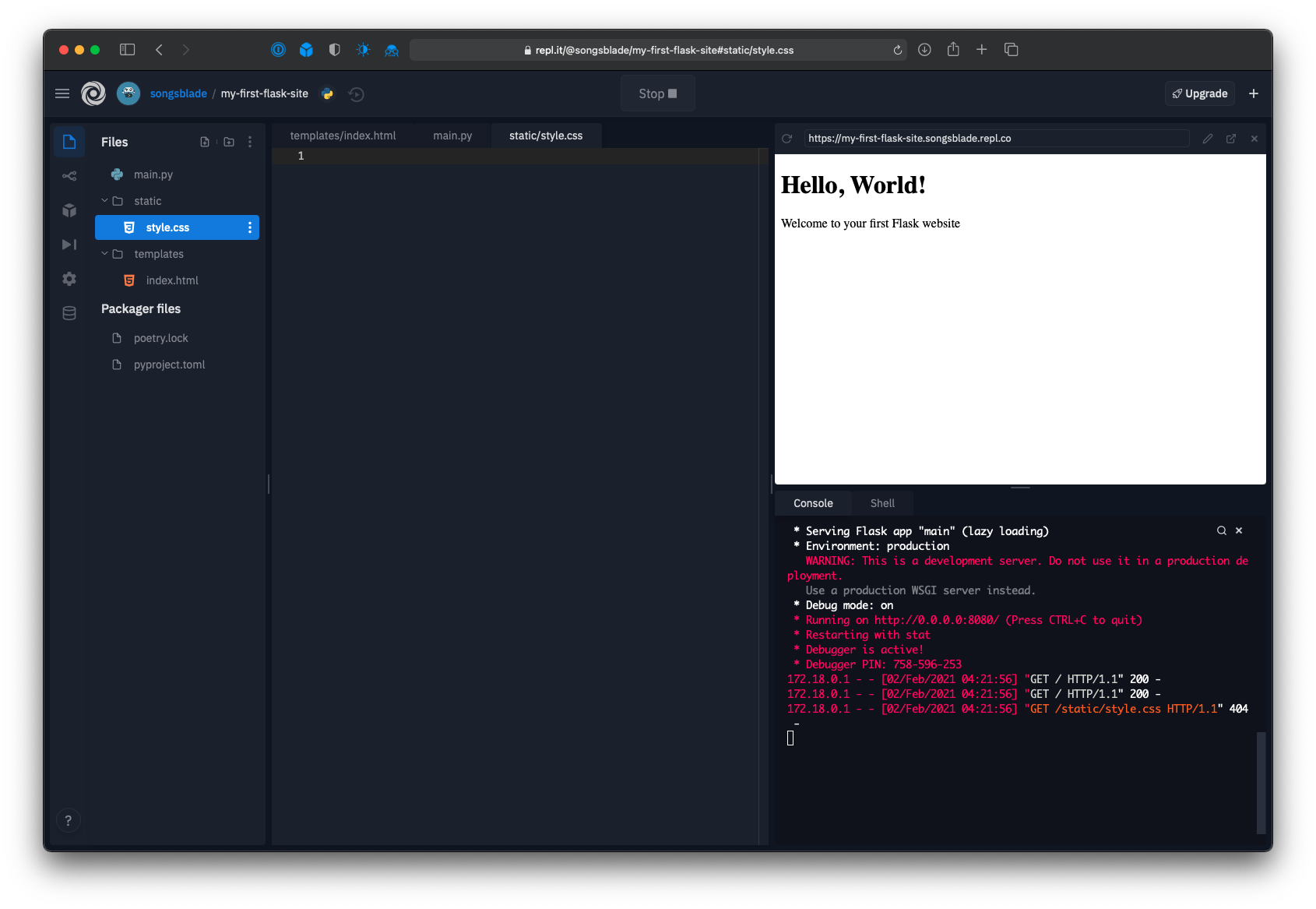Switch to the Shell tab
This screenshot has width=1316, height=909.
coord(882,502)
